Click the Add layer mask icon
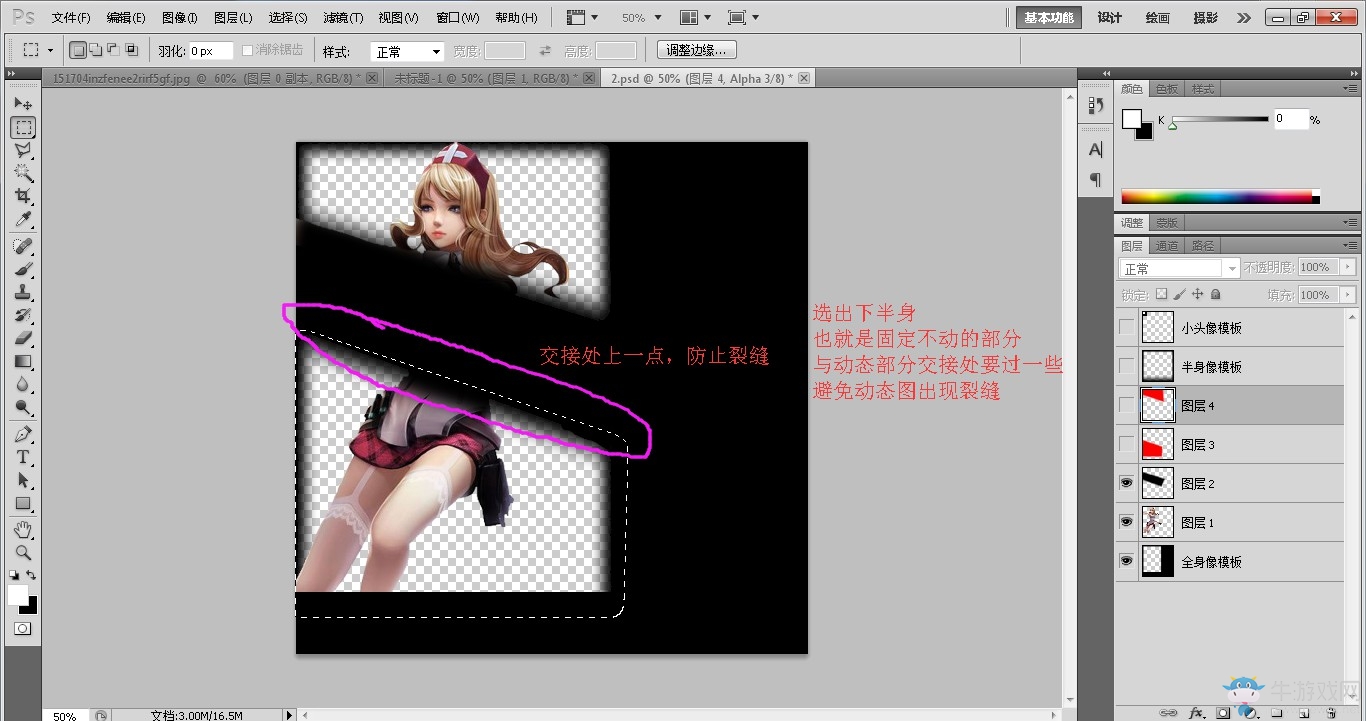The height and width of the screenshot is (721, 1366). pos(1222,713)
